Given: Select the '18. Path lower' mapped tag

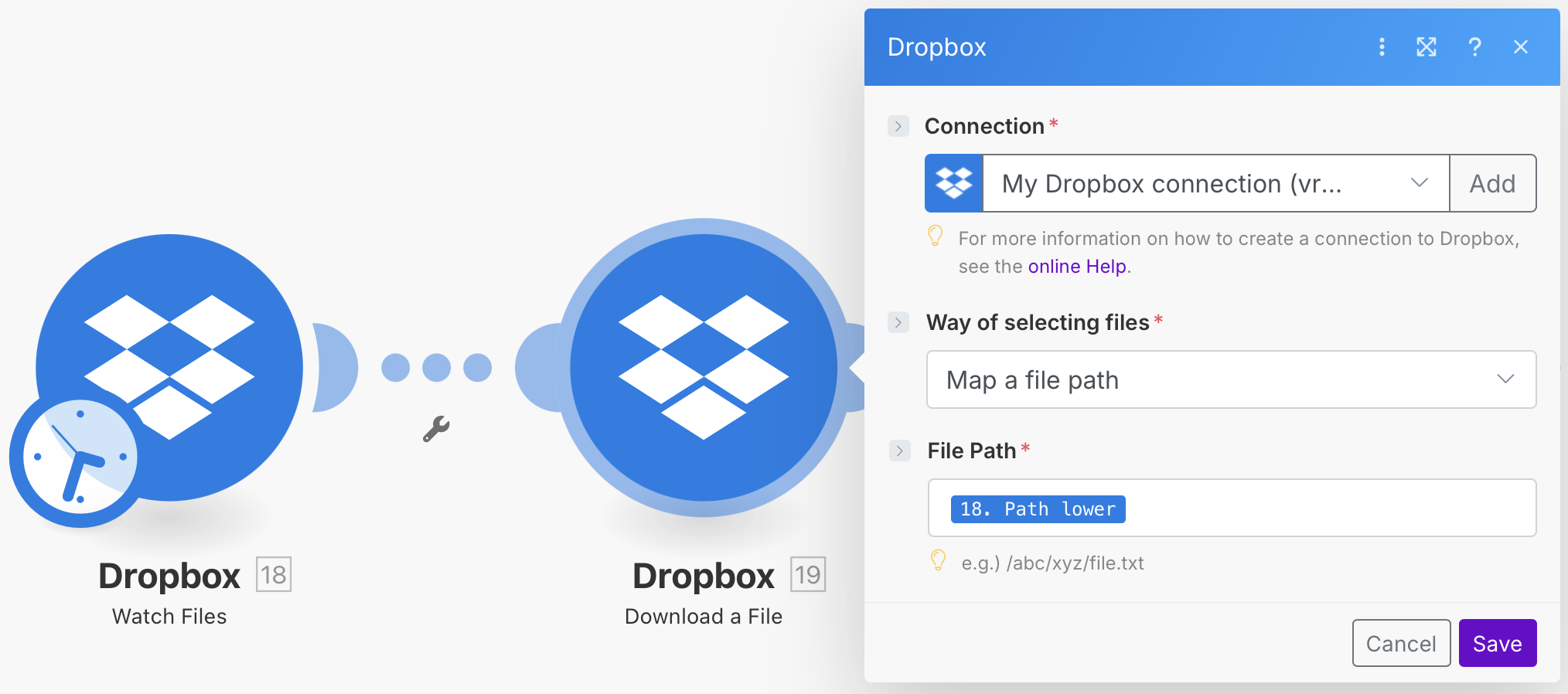Looking at the screenshot, I should (1038, 509).
